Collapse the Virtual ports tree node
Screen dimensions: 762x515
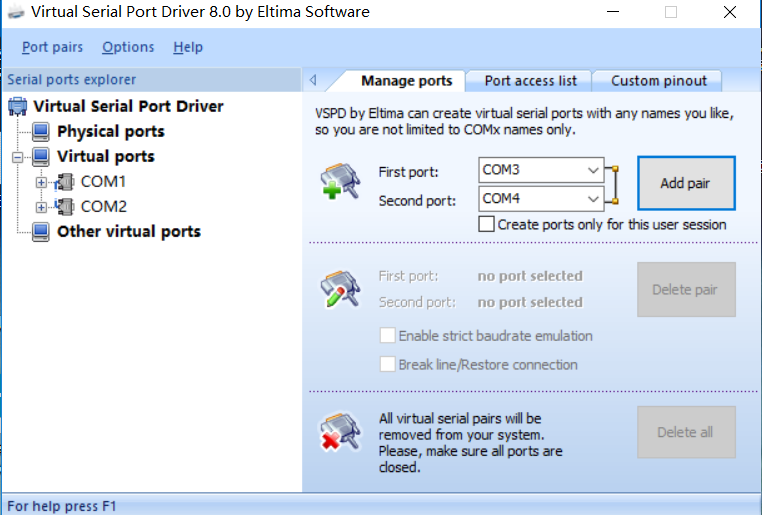tap(17, 157)
